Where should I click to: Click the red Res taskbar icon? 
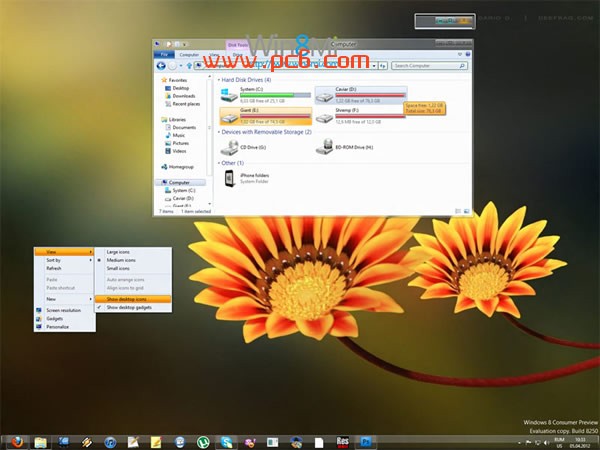(342, 442)
